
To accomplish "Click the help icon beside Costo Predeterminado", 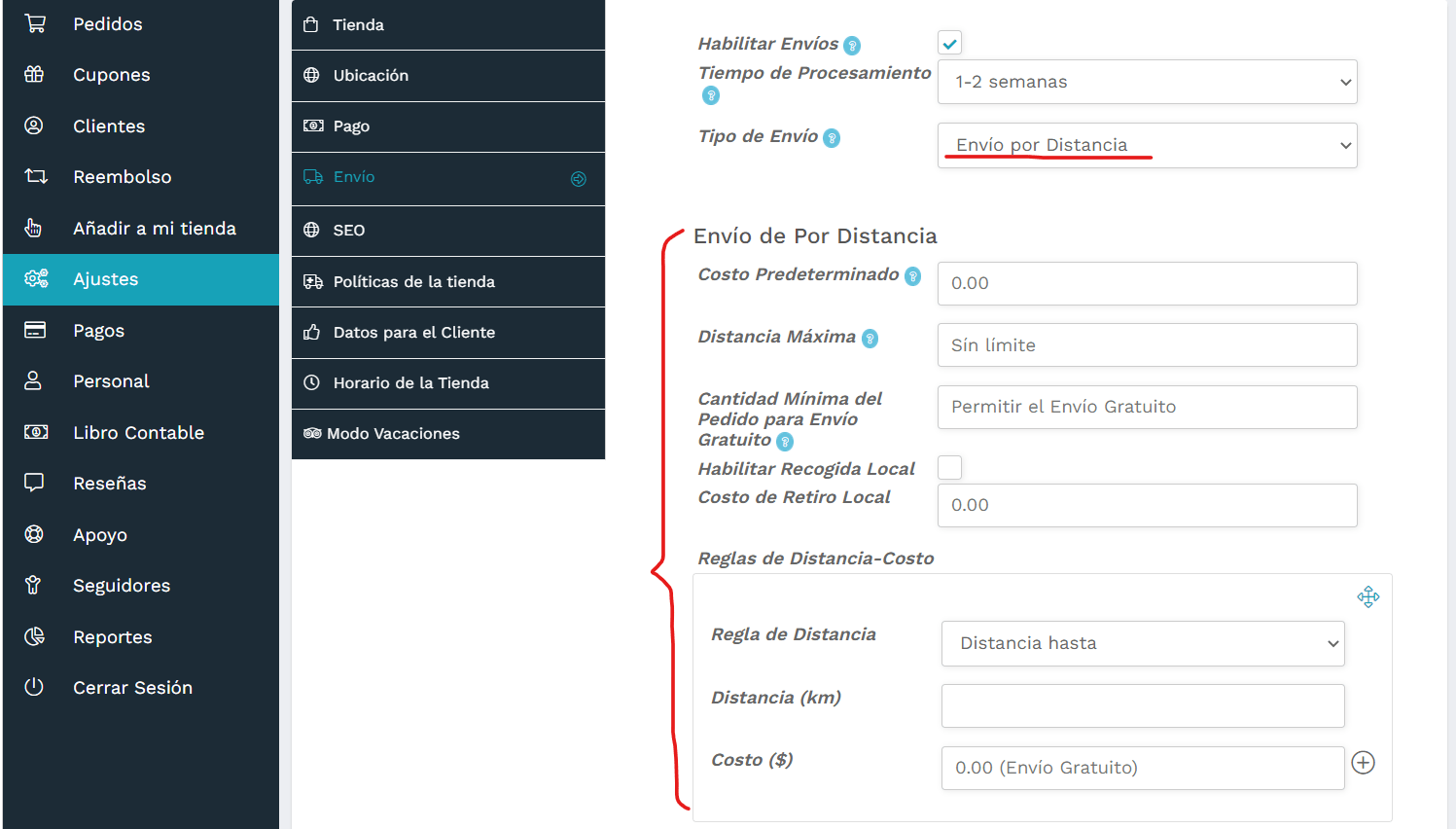I will [x=913, y=276].
